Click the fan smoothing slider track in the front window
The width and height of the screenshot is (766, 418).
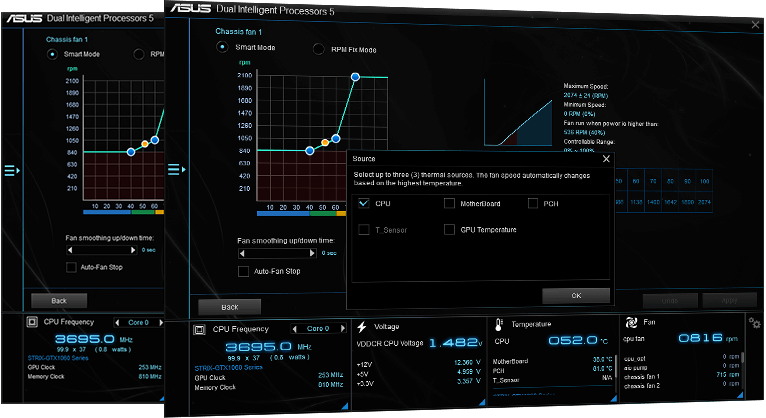pyautogui.click(x=277, y=253)
